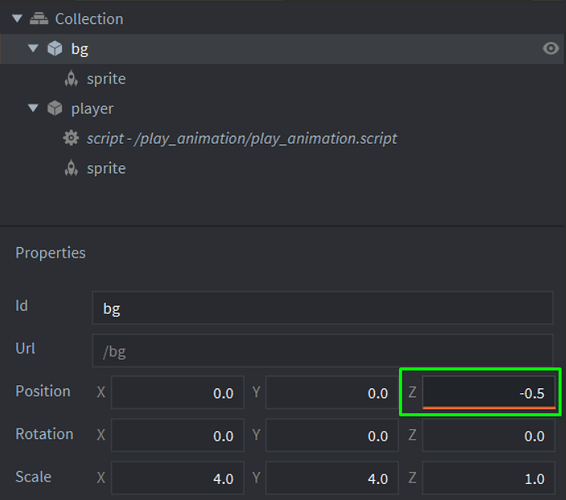Click the Scale X field showing 4.0

[178, 478]
